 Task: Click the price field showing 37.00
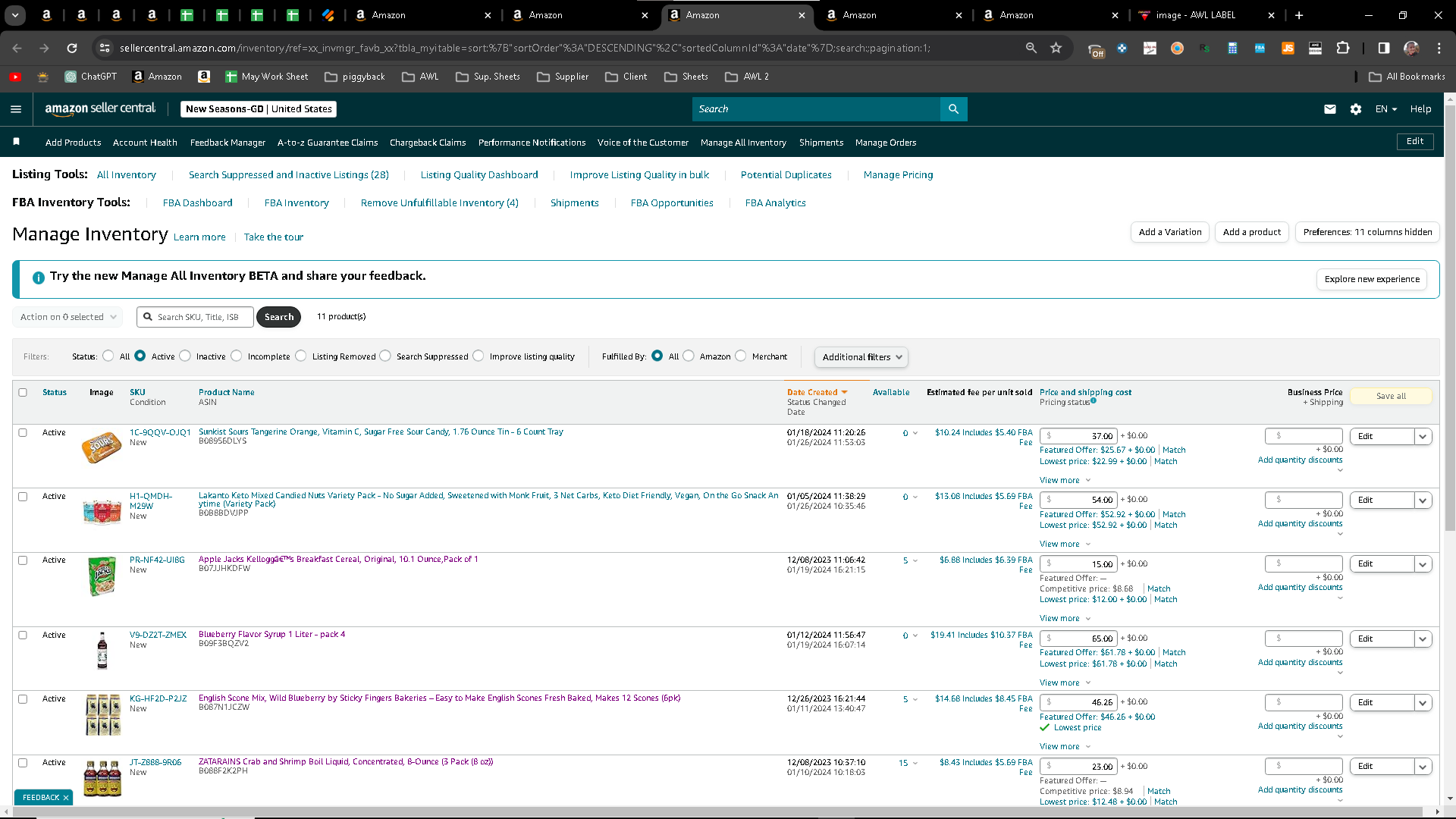click(1078, 436)
